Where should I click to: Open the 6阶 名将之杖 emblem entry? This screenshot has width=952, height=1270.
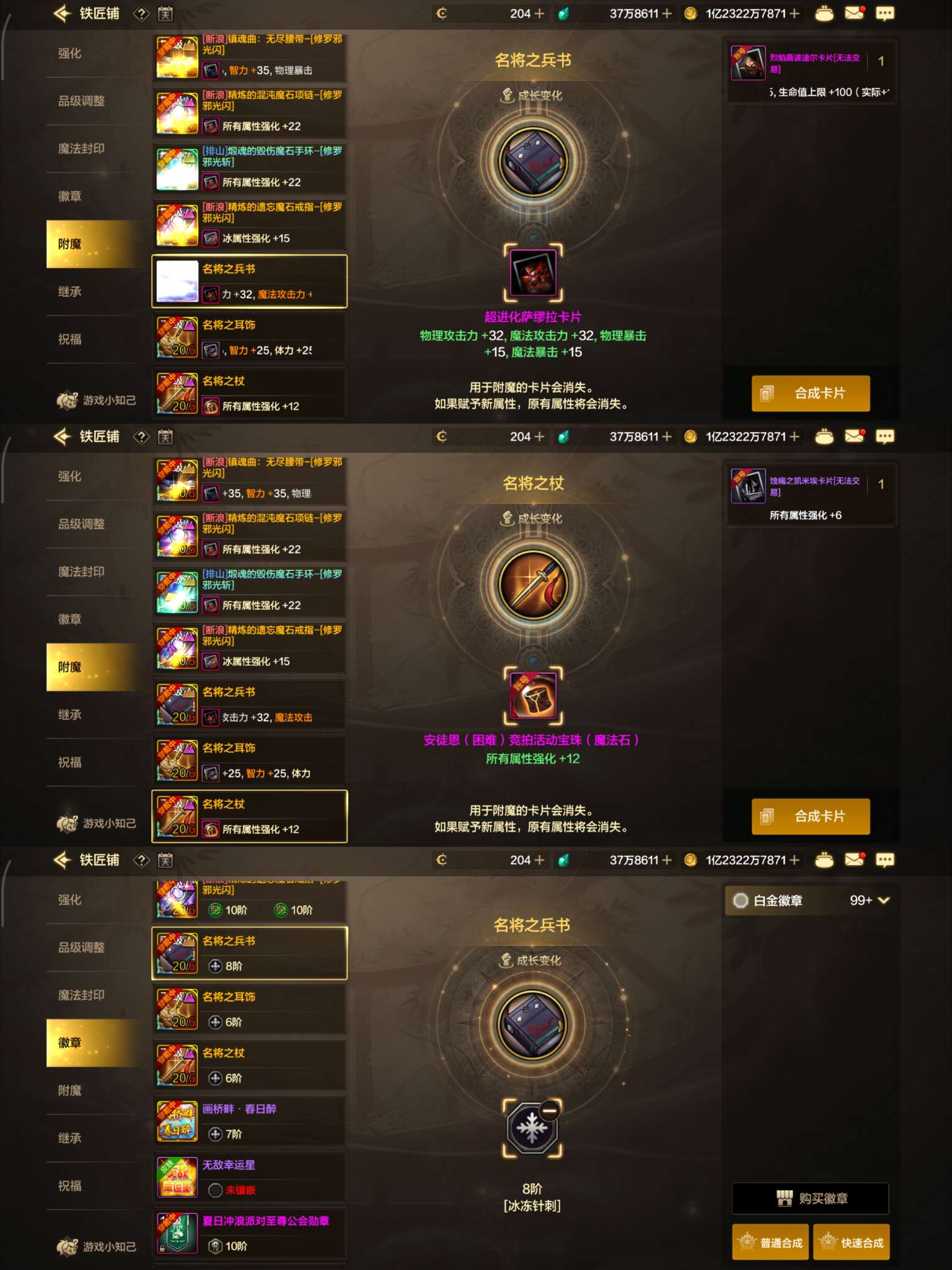point(249,1065)
